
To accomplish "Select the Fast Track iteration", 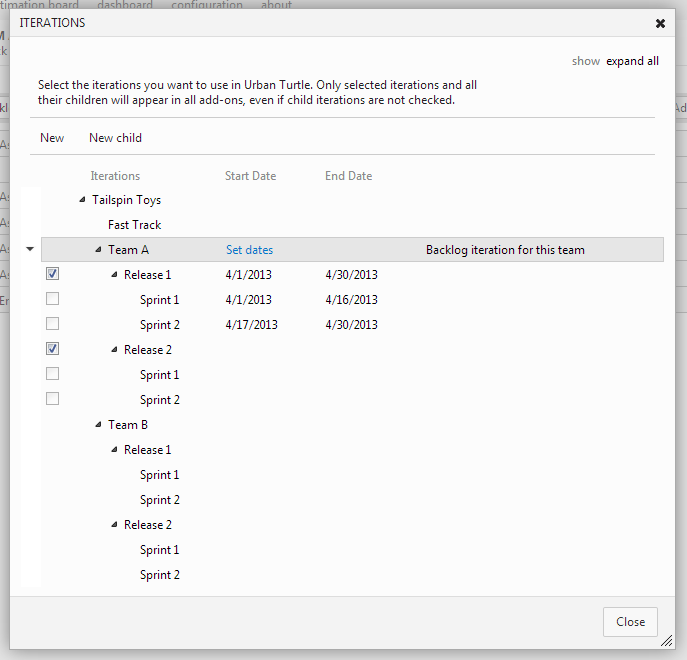I will pos(134,225).
